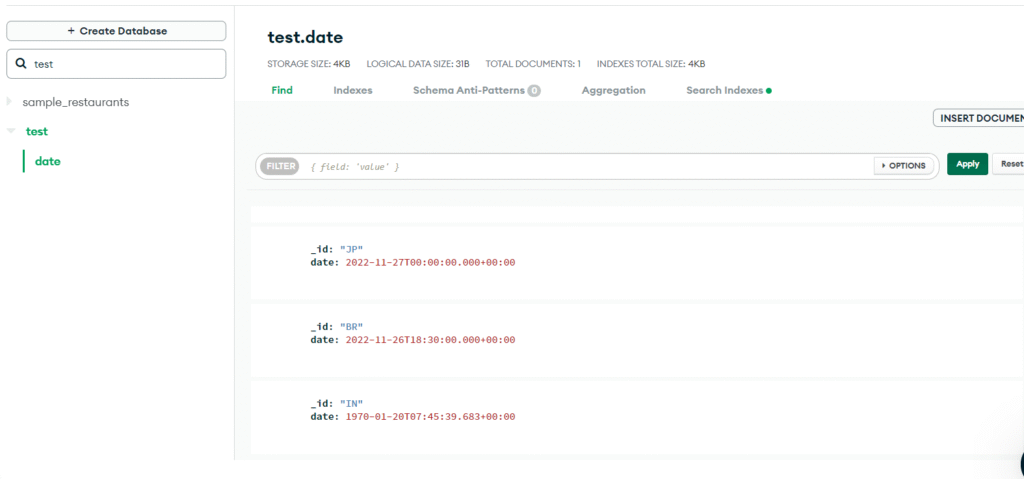Go to the Aggregation tab
1024x479 pixels.
click(x=613, y=90)
